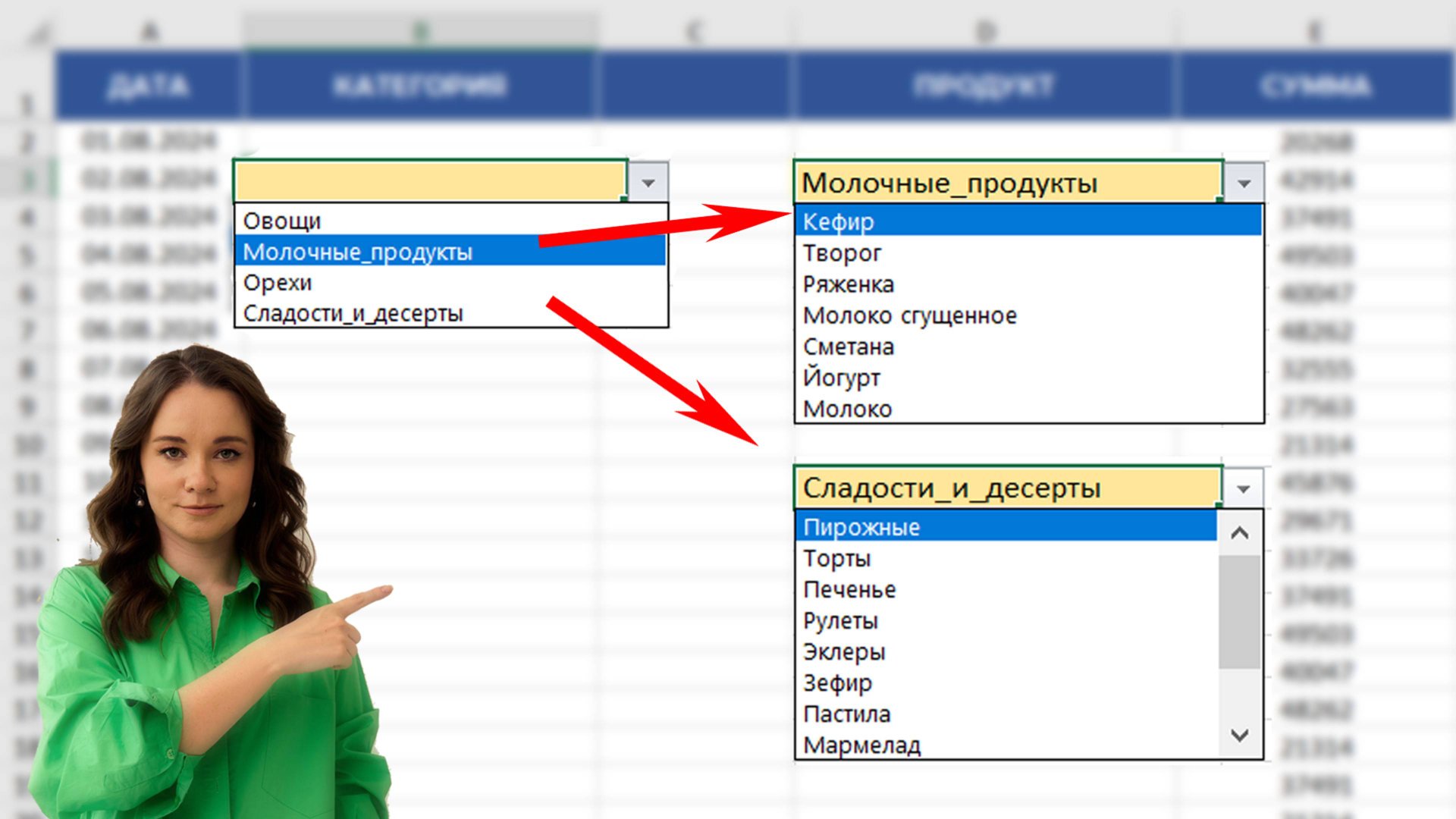Pick Зефир from the desserts list
The height and width of the screenshot is (819, 1456).
837,682
